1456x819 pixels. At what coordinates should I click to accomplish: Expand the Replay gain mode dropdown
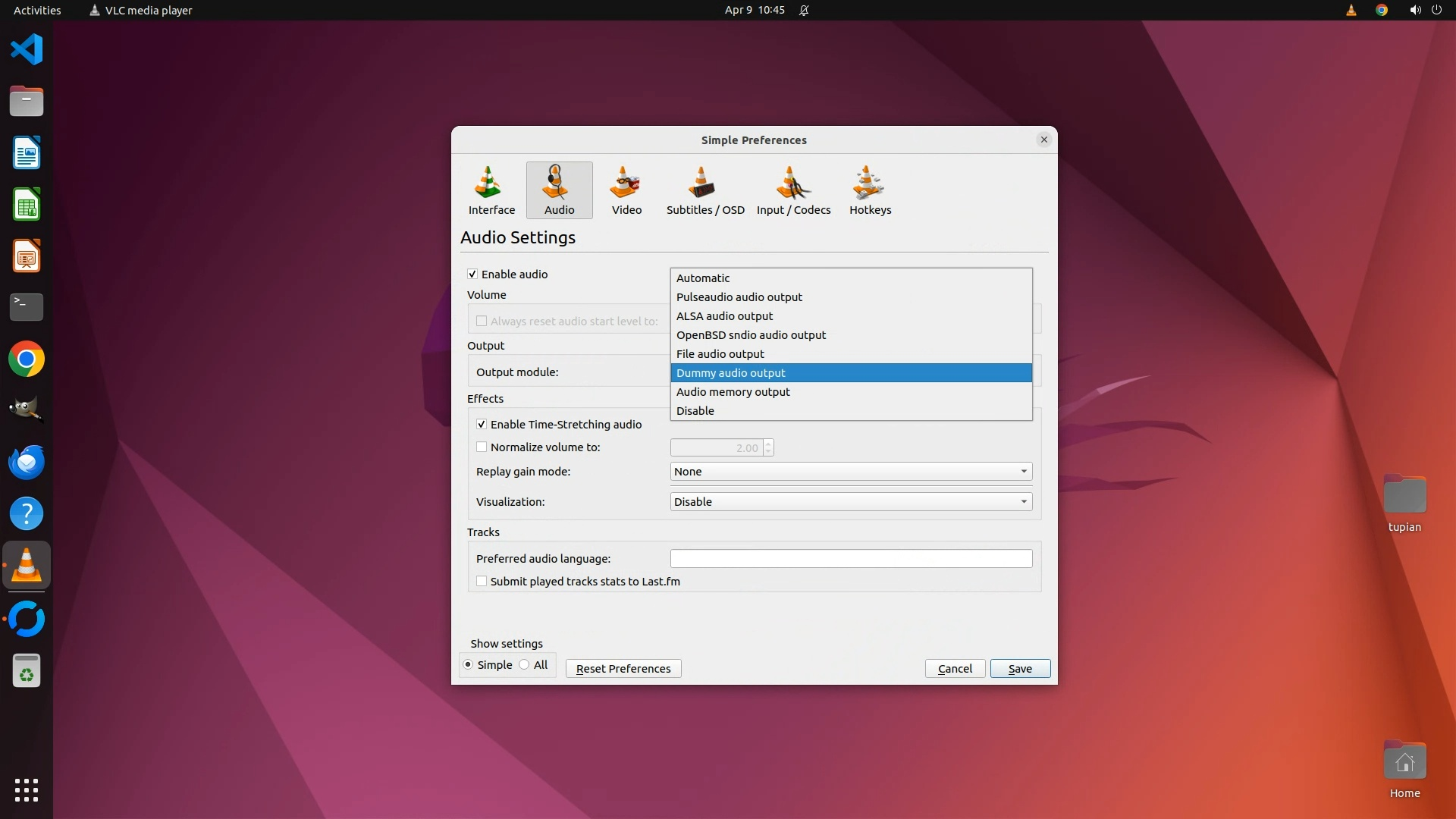point(850,472)
